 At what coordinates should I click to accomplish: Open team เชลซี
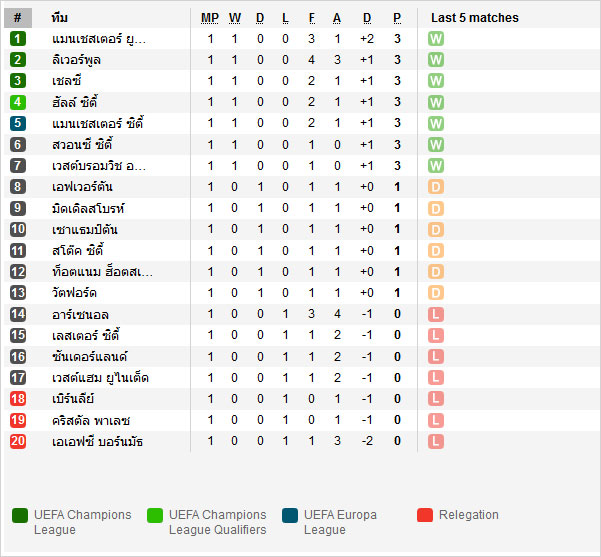point(68,81)
